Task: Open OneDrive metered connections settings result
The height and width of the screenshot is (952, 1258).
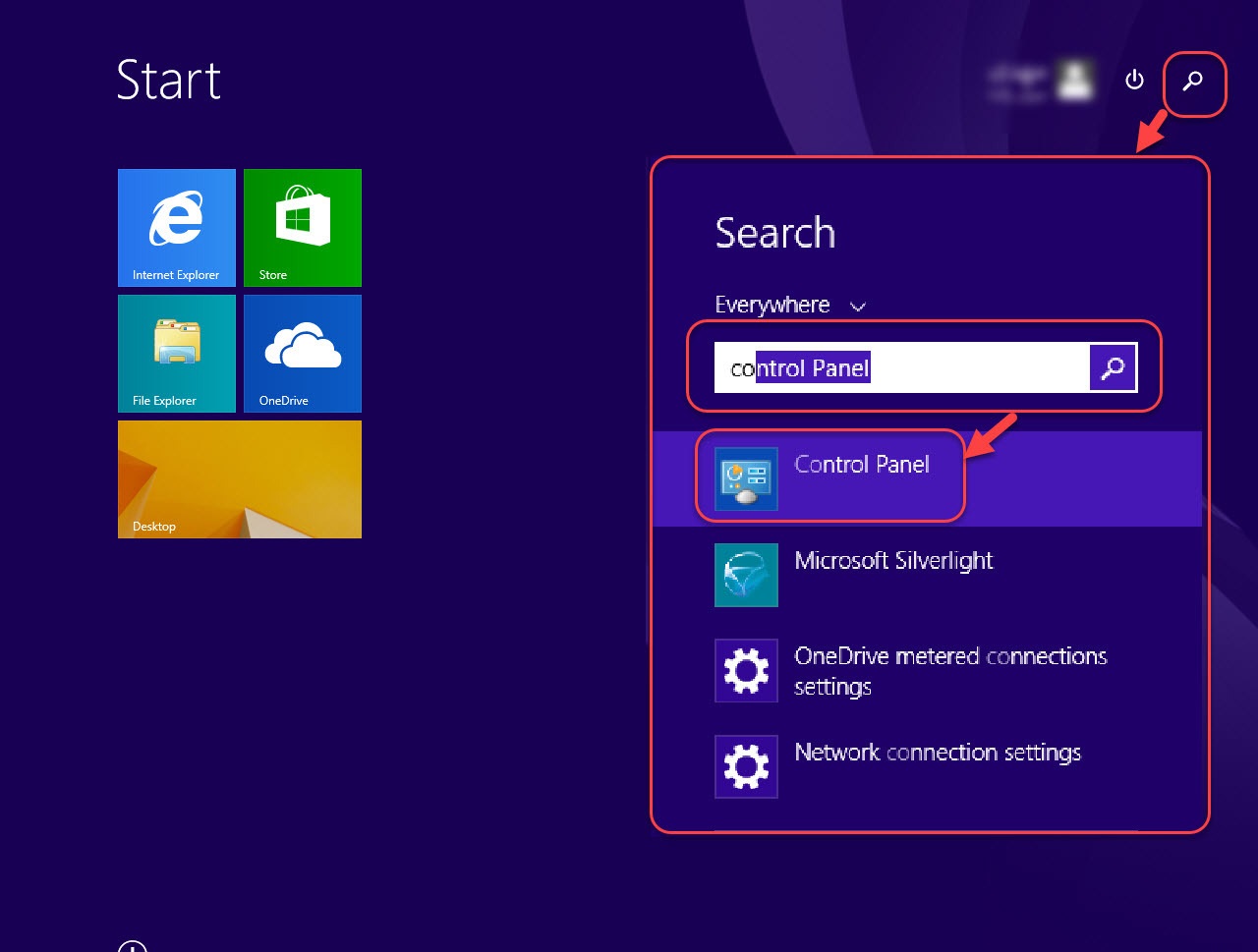Action: pyautogui.click(x=927, y=671)
